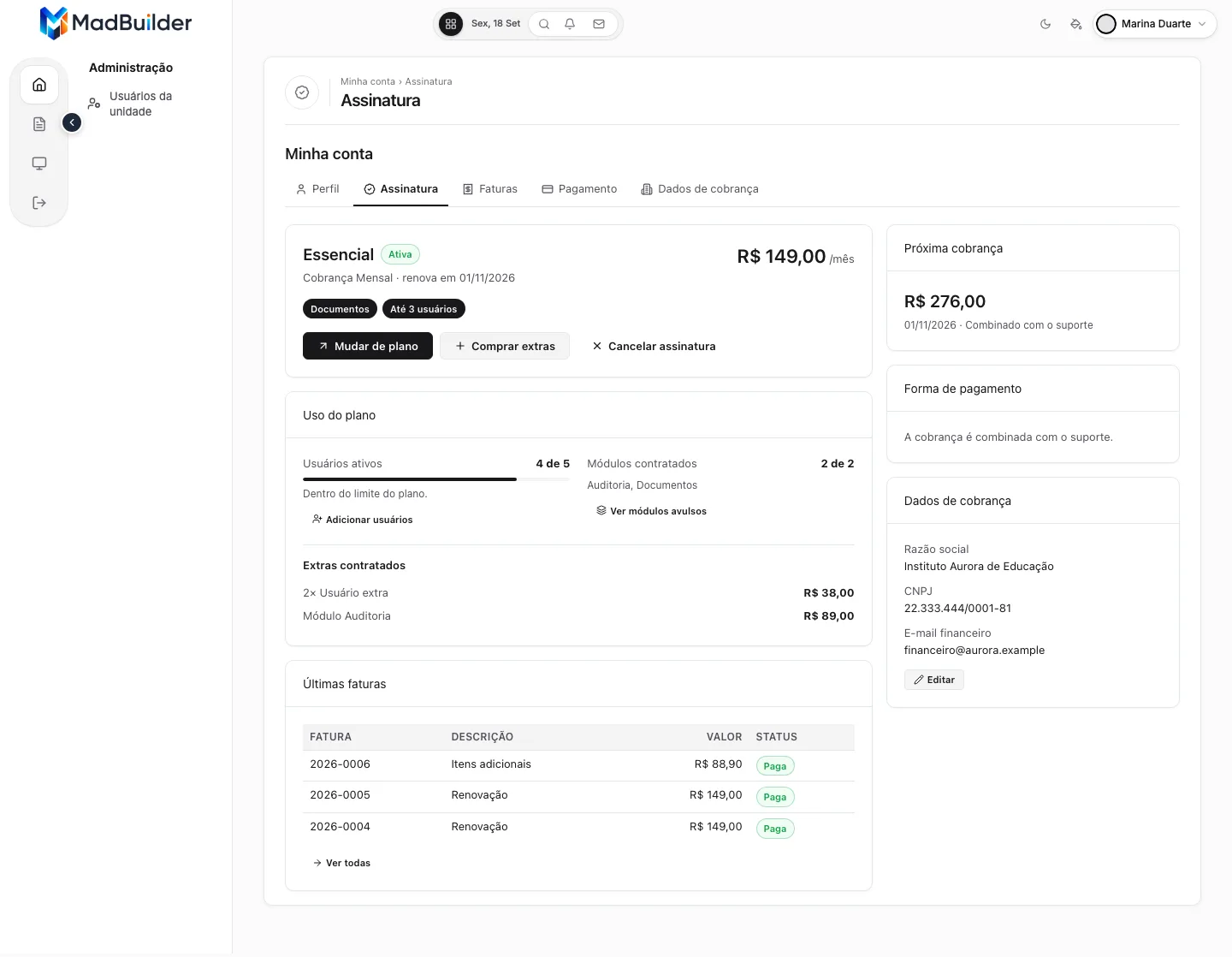Click invoice number 2026-0004
The image size is (1232, 957).
[x=340, y=827]
